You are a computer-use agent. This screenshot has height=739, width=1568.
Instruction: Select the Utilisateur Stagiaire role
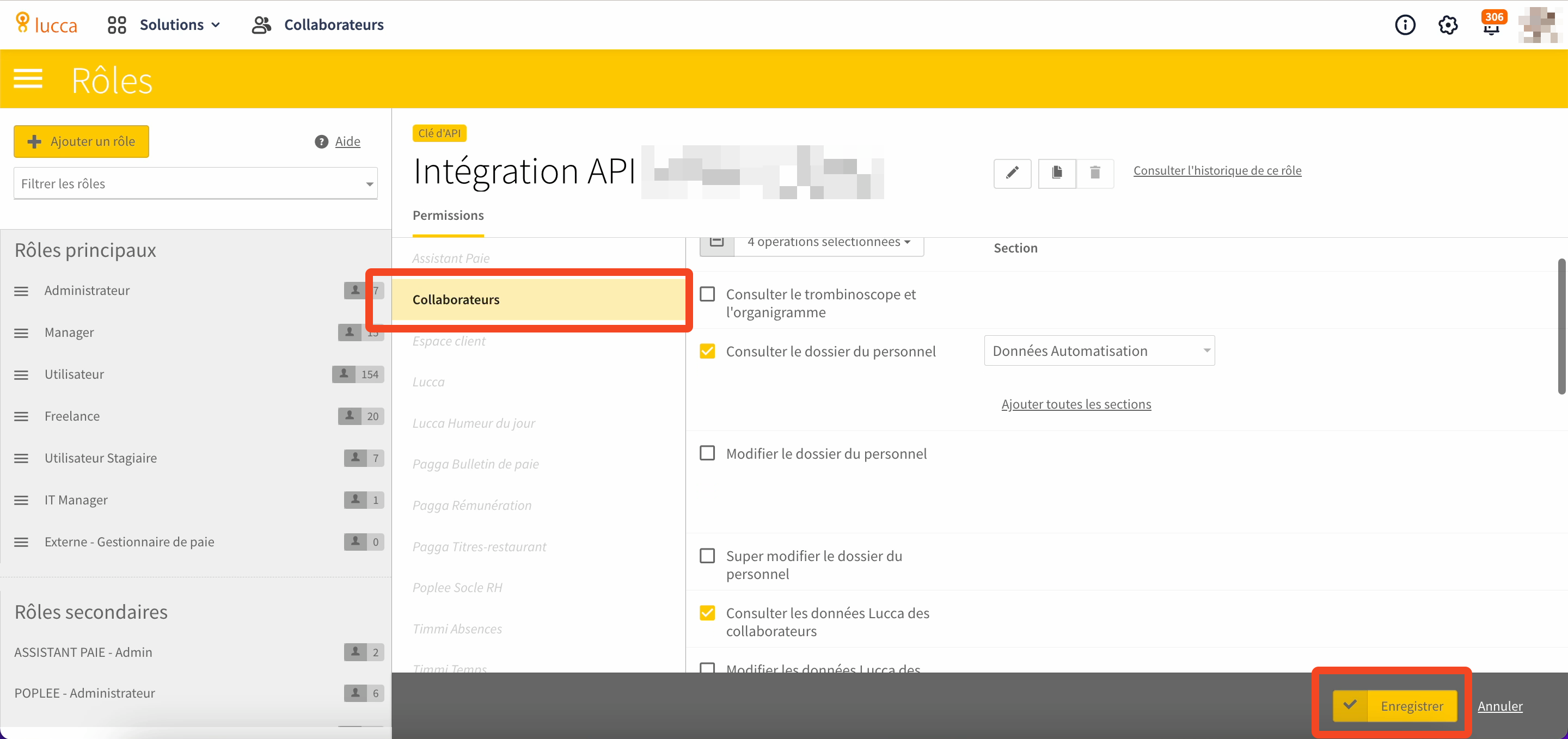coord(100,458)
